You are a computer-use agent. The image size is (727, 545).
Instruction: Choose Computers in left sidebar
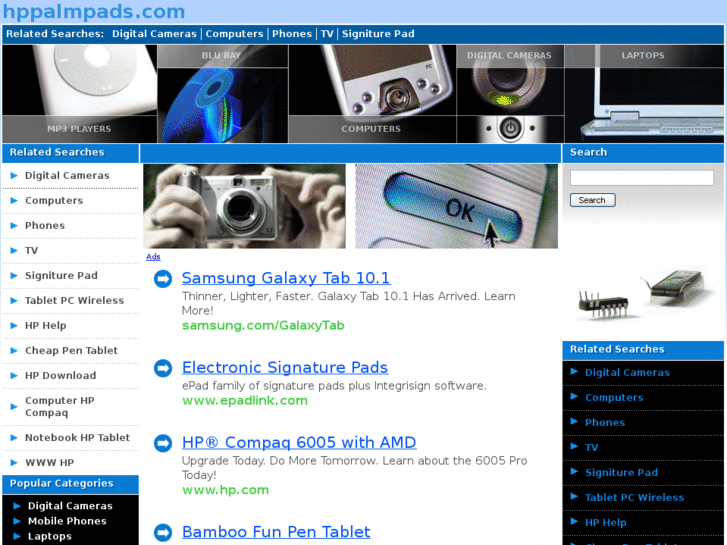(54, 201)
